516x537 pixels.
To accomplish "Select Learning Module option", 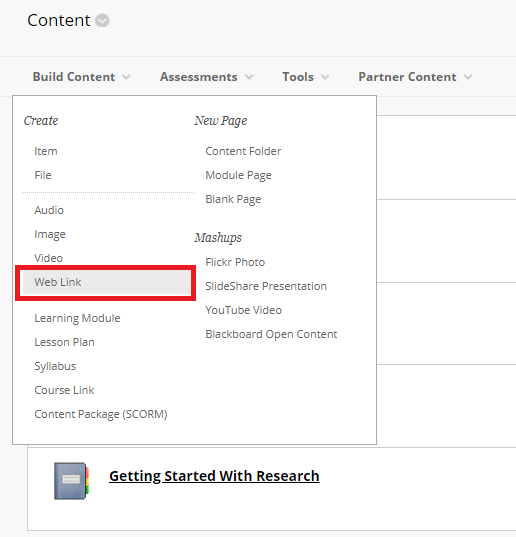I will tap(77, 319).
